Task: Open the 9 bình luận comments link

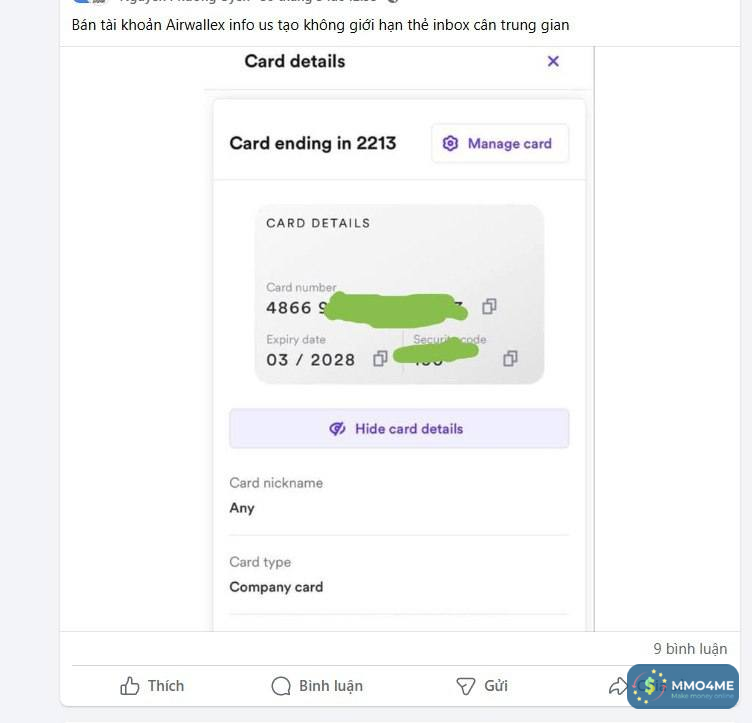Action: coord(690,649)
